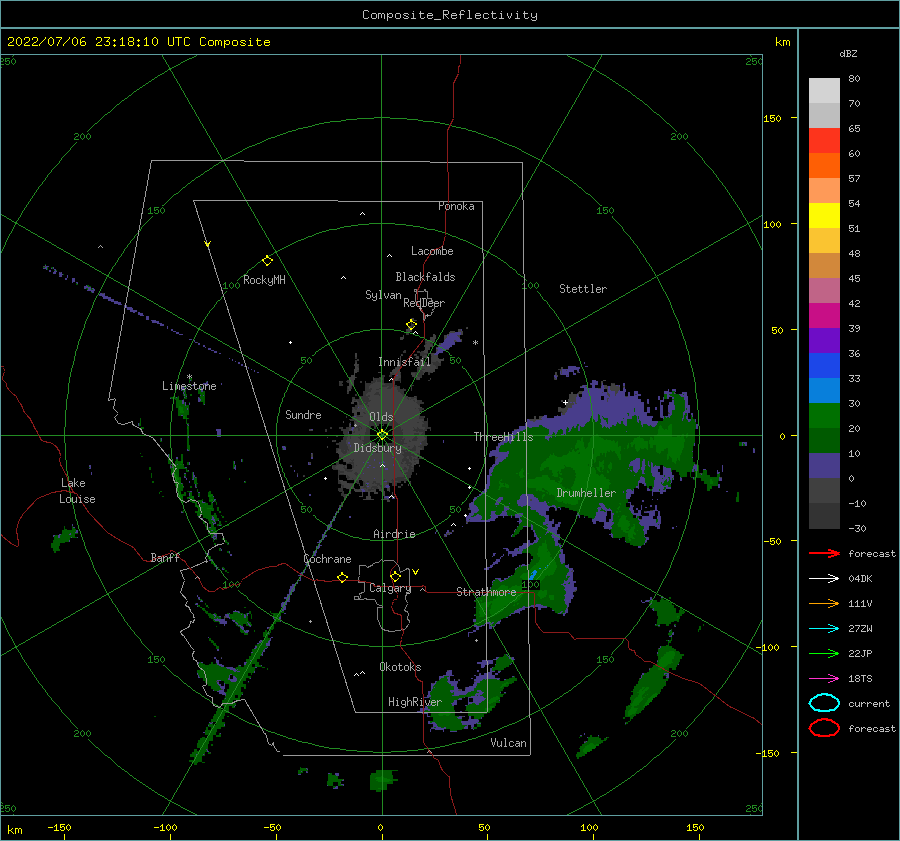Screen dimensions: 900x841
Task: Click the royal blue 36-33 dBZ swatch
Action: [824, 366]
